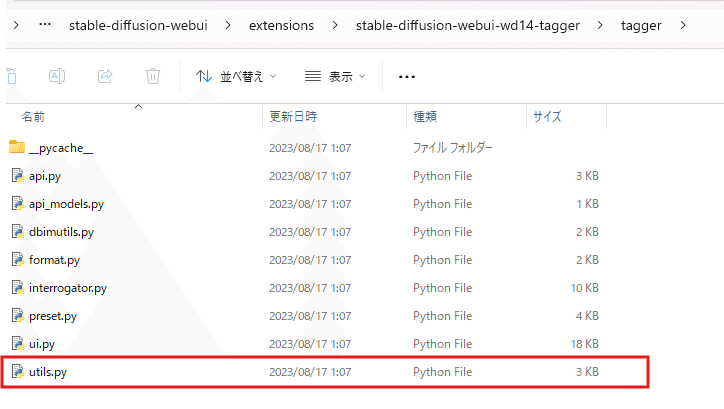Sort by 名前 column header
724x409 pixels.
click(x=33, y=117)
